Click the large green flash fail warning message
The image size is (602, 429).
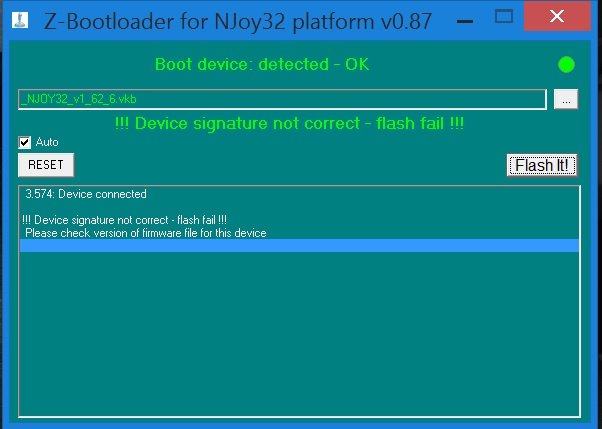[290, 124]
